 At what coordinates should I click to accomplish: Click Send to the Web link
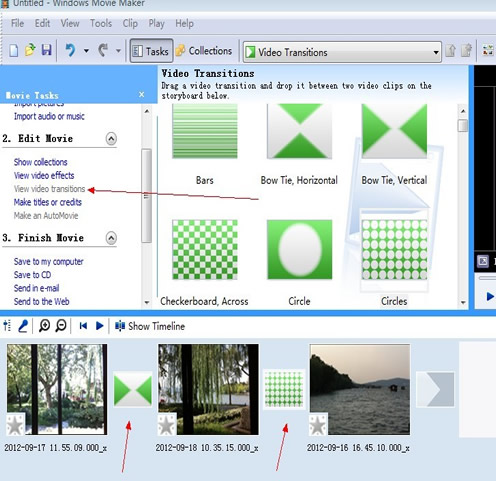[42, 301]
